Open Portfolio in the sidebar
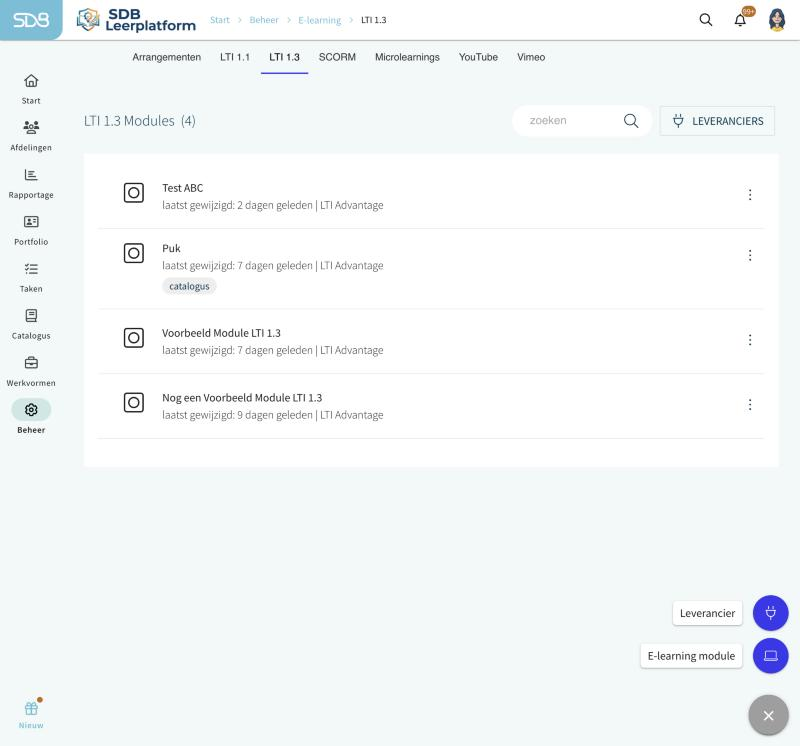 tap(31, 230)
